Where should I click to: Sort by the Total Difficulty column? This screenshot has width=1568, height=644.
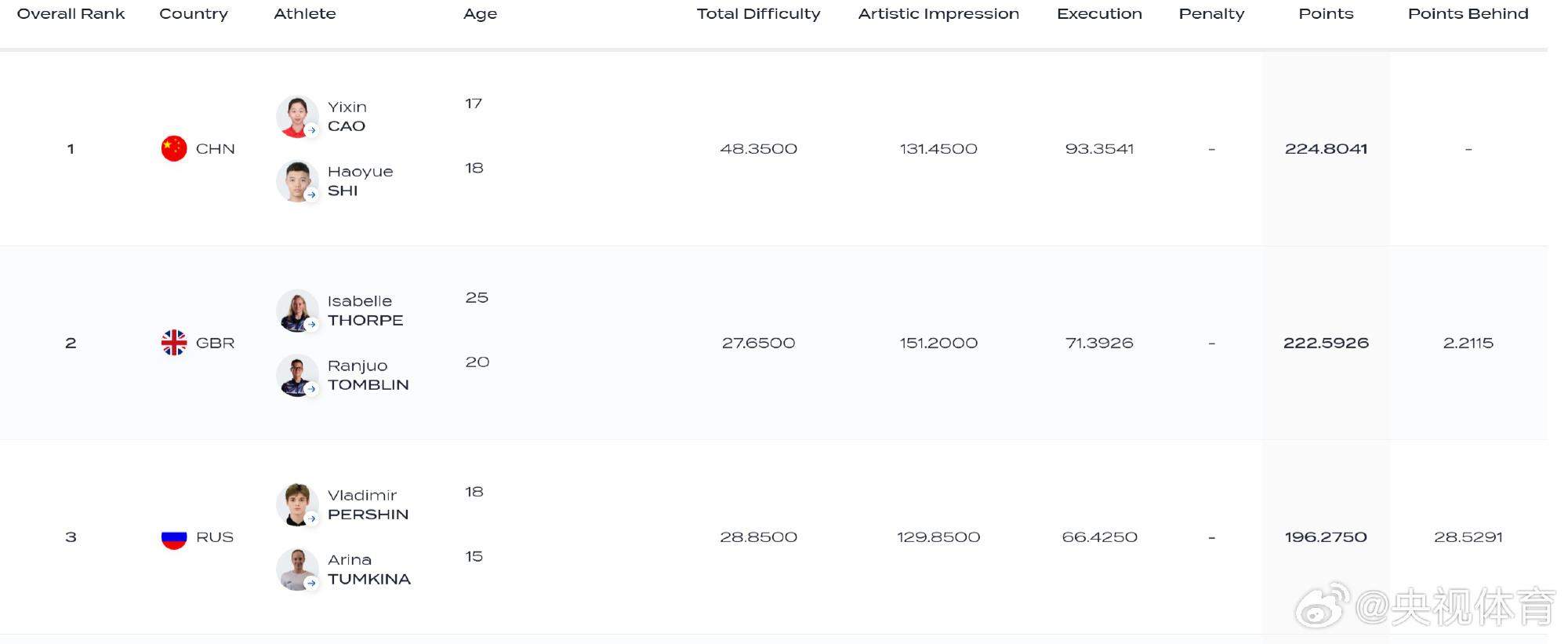pos(758,14)
